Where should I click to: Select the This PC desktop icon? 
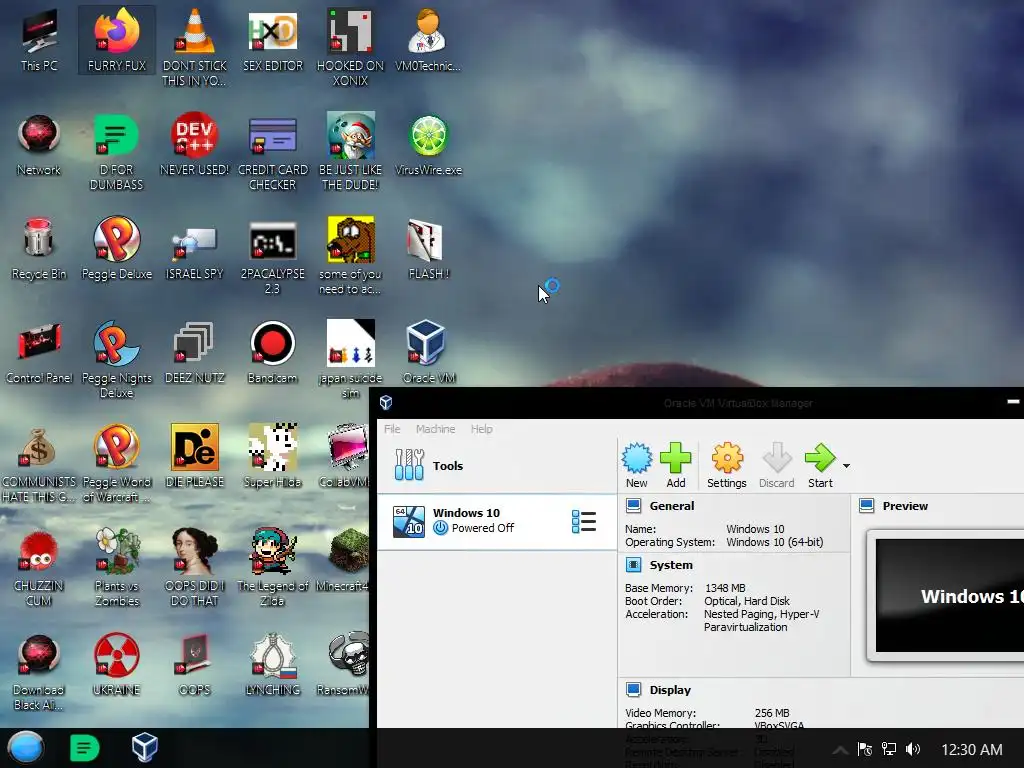(39, 40)
